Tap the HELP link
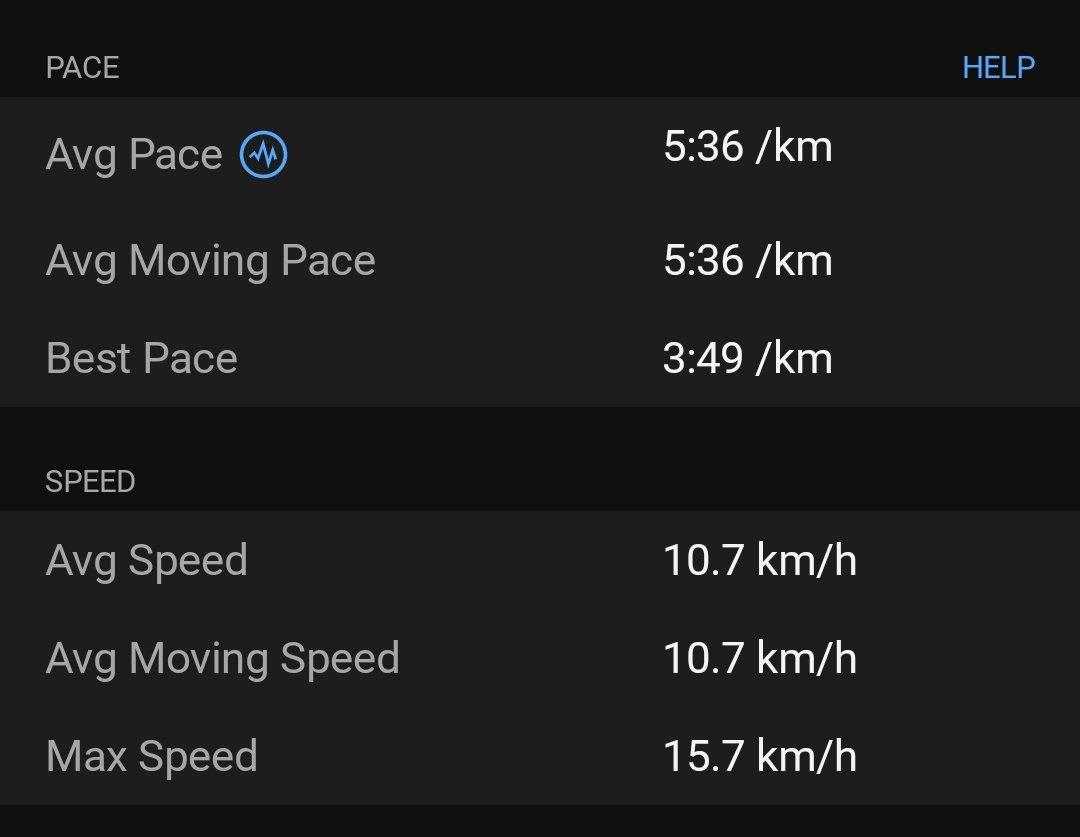 click(x=998, y=67)
